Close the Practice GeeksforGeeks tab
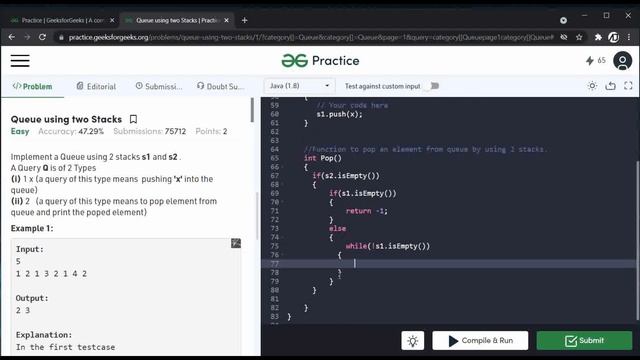Image resolution: width=640 pixels, height=360 pixels. pos(112,20)
